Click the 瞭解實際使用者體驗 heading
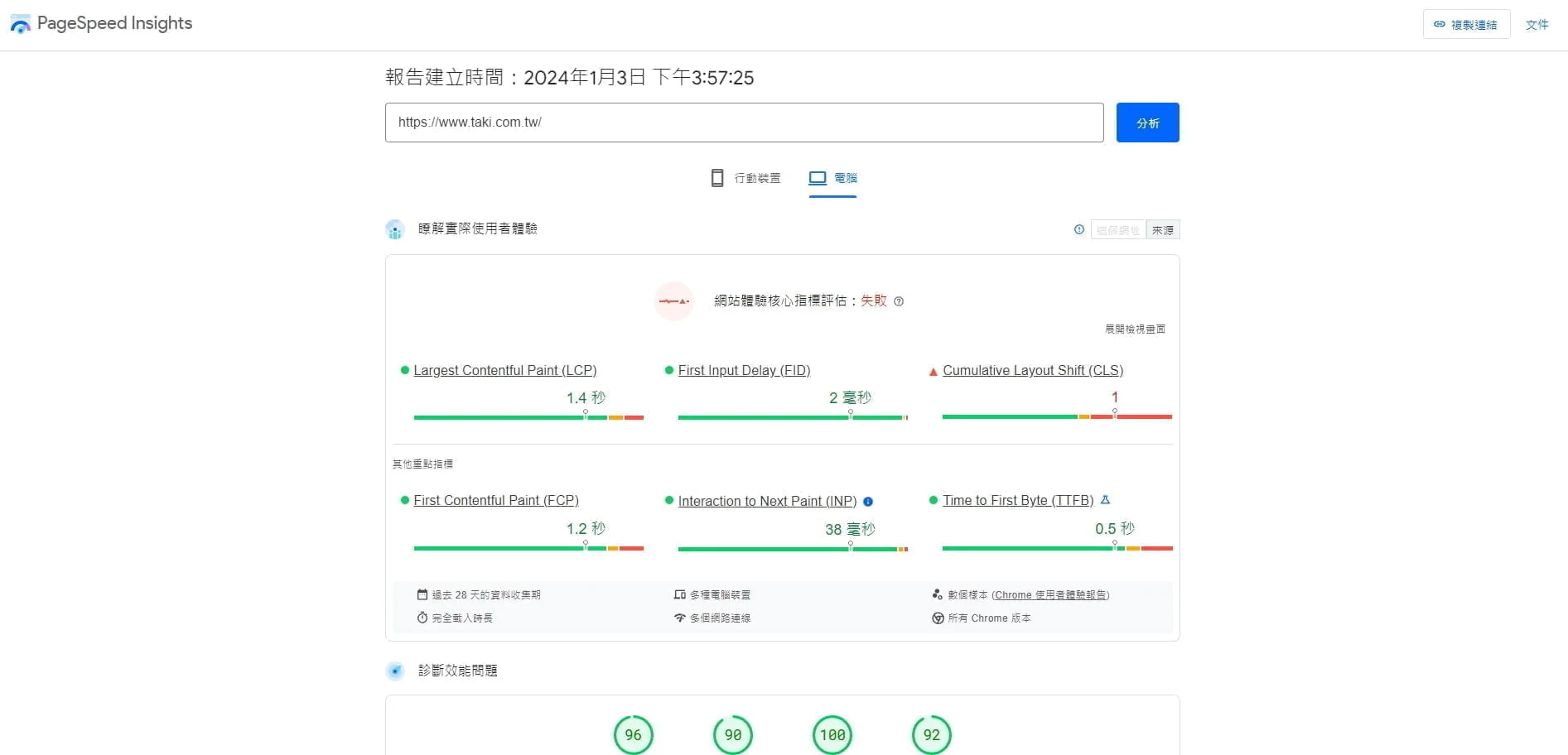Viewport: 1568px width, 755px height. (478, 228)
